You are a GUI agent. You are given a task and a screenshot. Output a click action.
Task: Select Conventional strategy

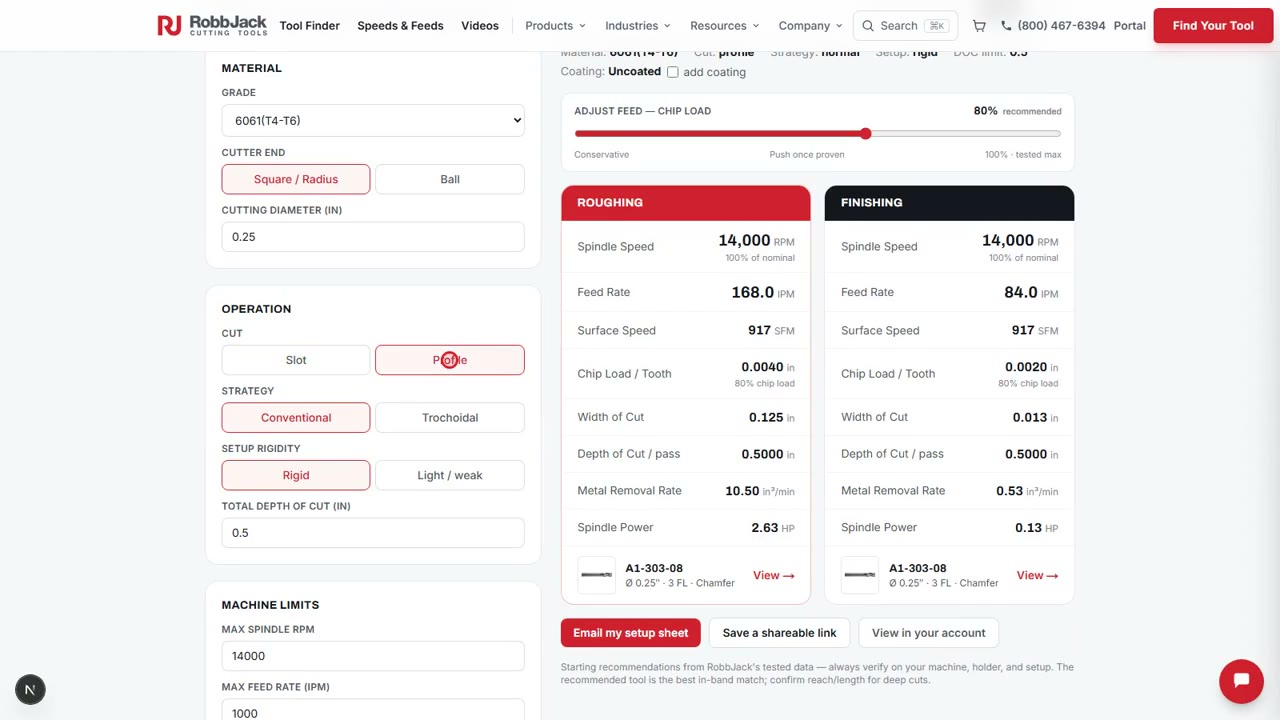click(x=296, y=418)
